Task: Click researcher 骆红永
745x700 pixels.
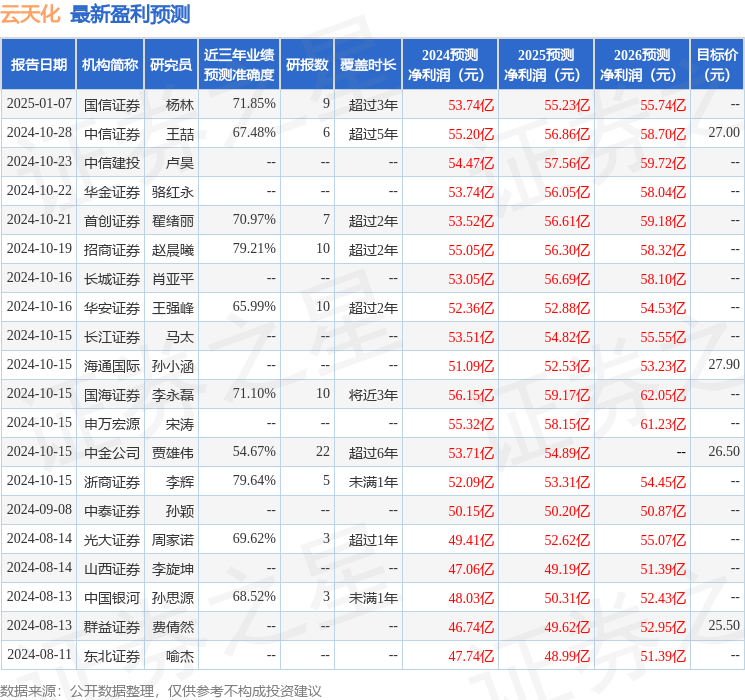Action: (x=173, y=192)
